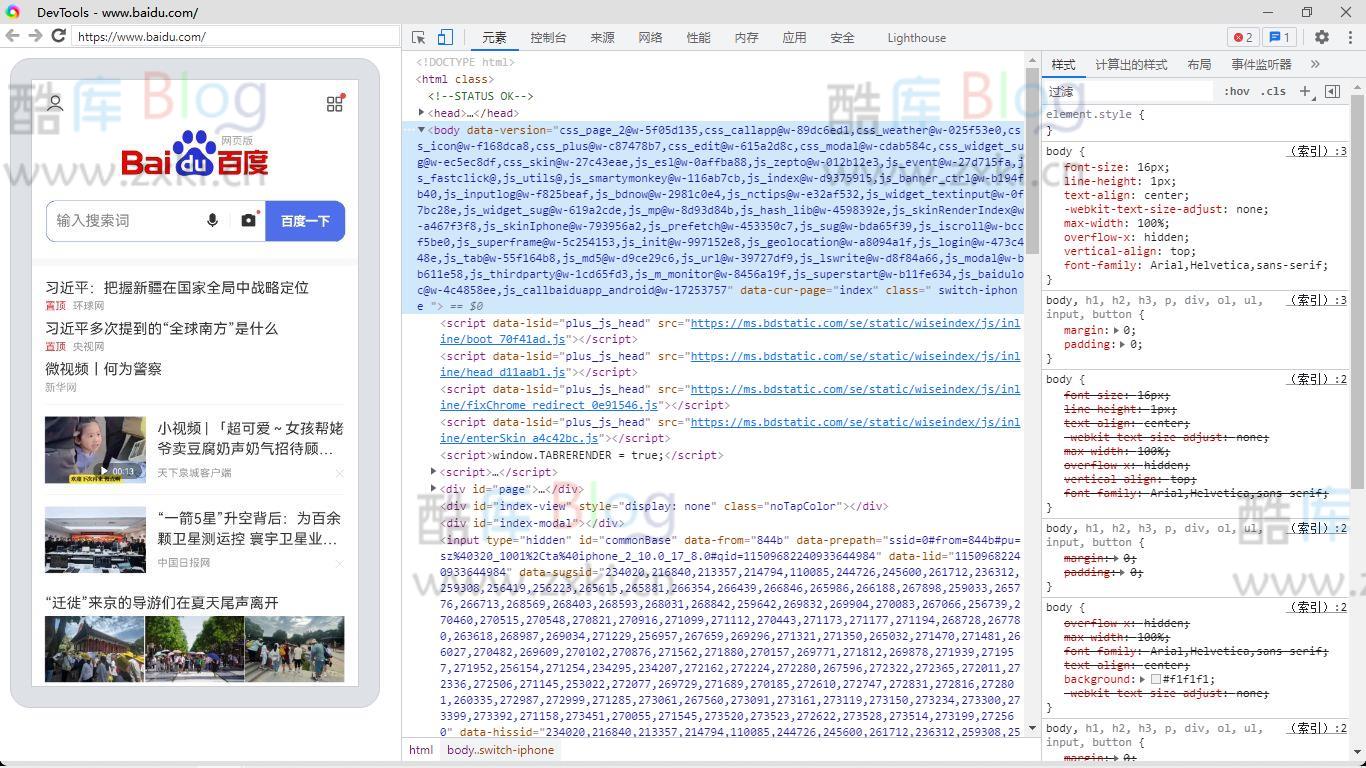This screenshot has width=1366, height=768.
Task: Click the camera image search icon
Action: click(248, 220)
